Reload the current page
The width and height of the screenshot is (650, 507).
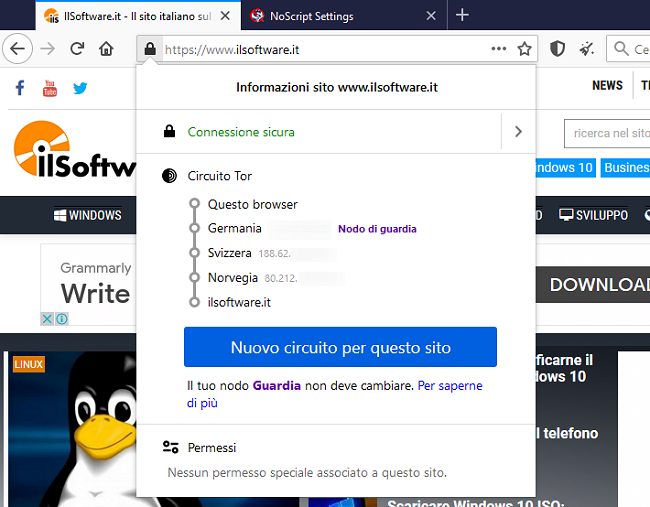pos(77,49)
